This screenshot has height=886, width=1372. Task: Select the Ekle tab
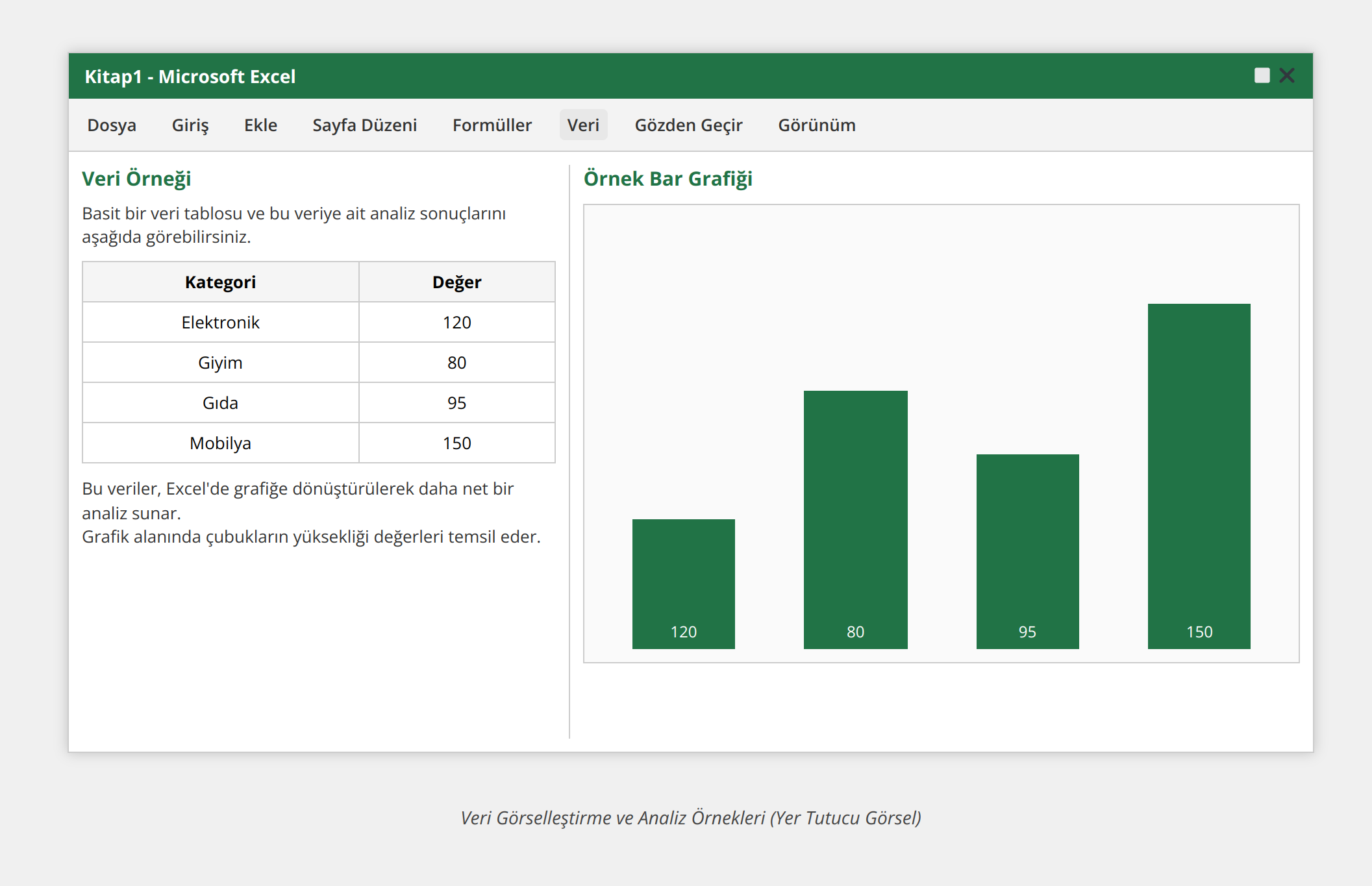[x=260, y=125]
